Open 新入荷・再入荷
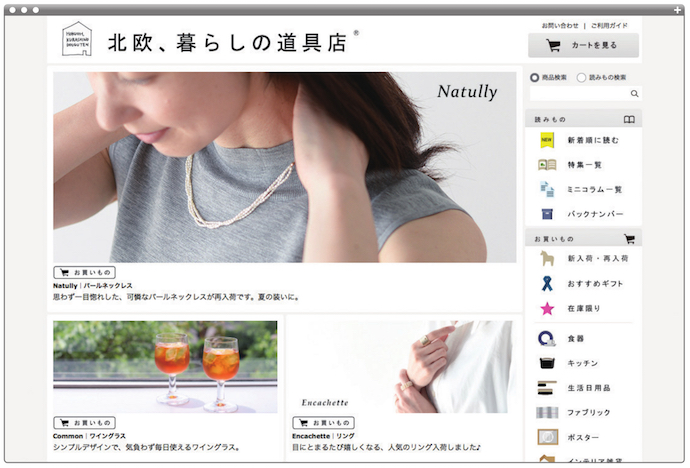 (x=598, y=259)
